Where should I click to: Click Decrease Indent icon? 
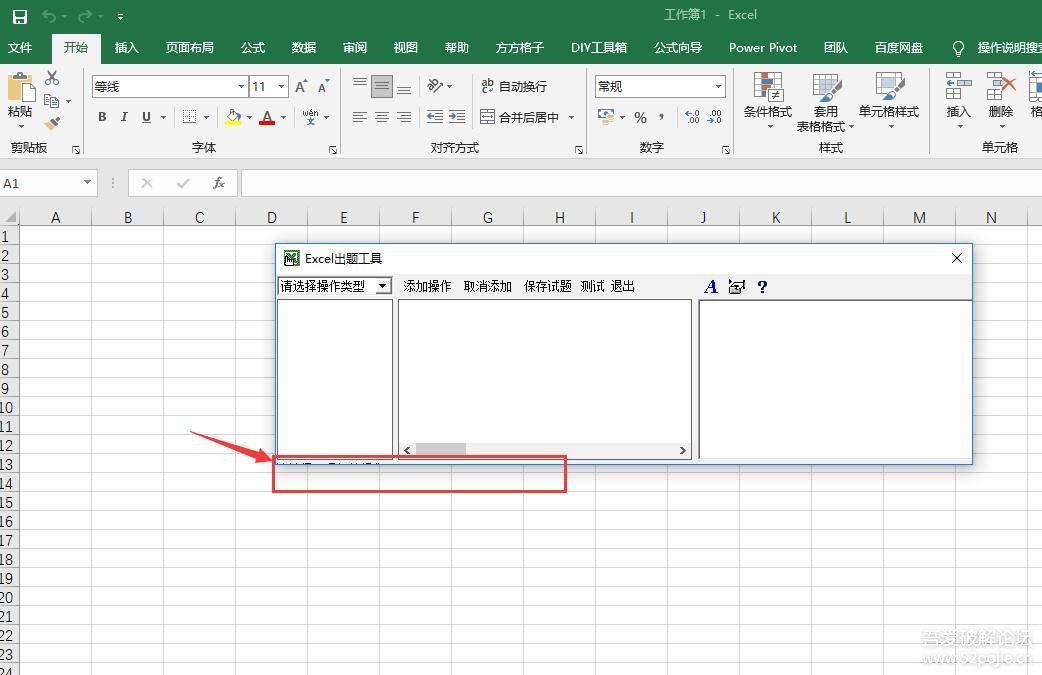[x=435, y=117]
